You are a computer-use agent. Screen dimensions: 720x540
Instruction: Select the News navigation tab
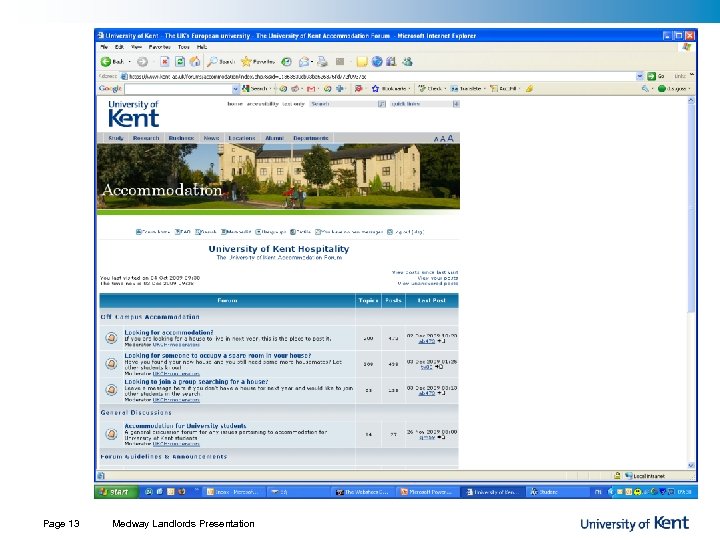tap(211, 138)
